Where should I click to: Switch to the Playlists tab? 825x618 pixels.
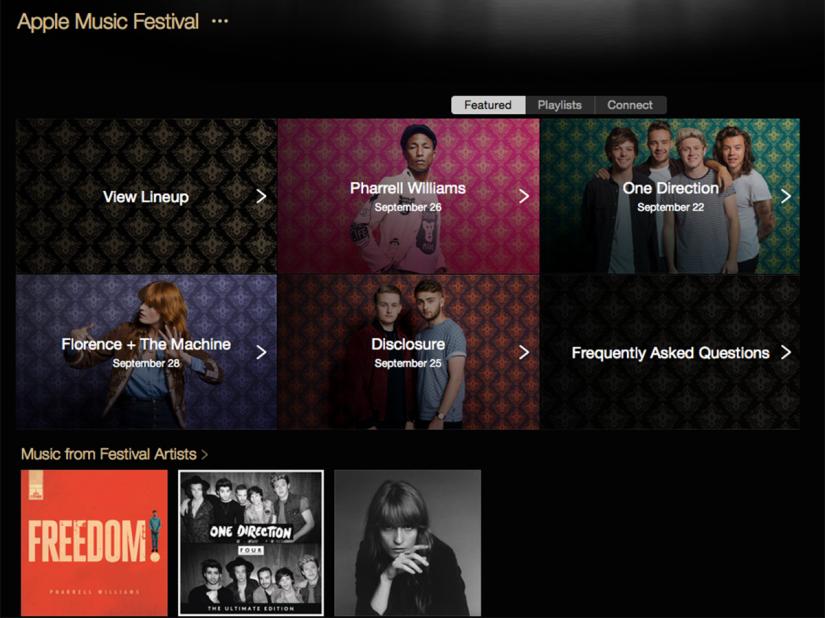coord(560,105)
